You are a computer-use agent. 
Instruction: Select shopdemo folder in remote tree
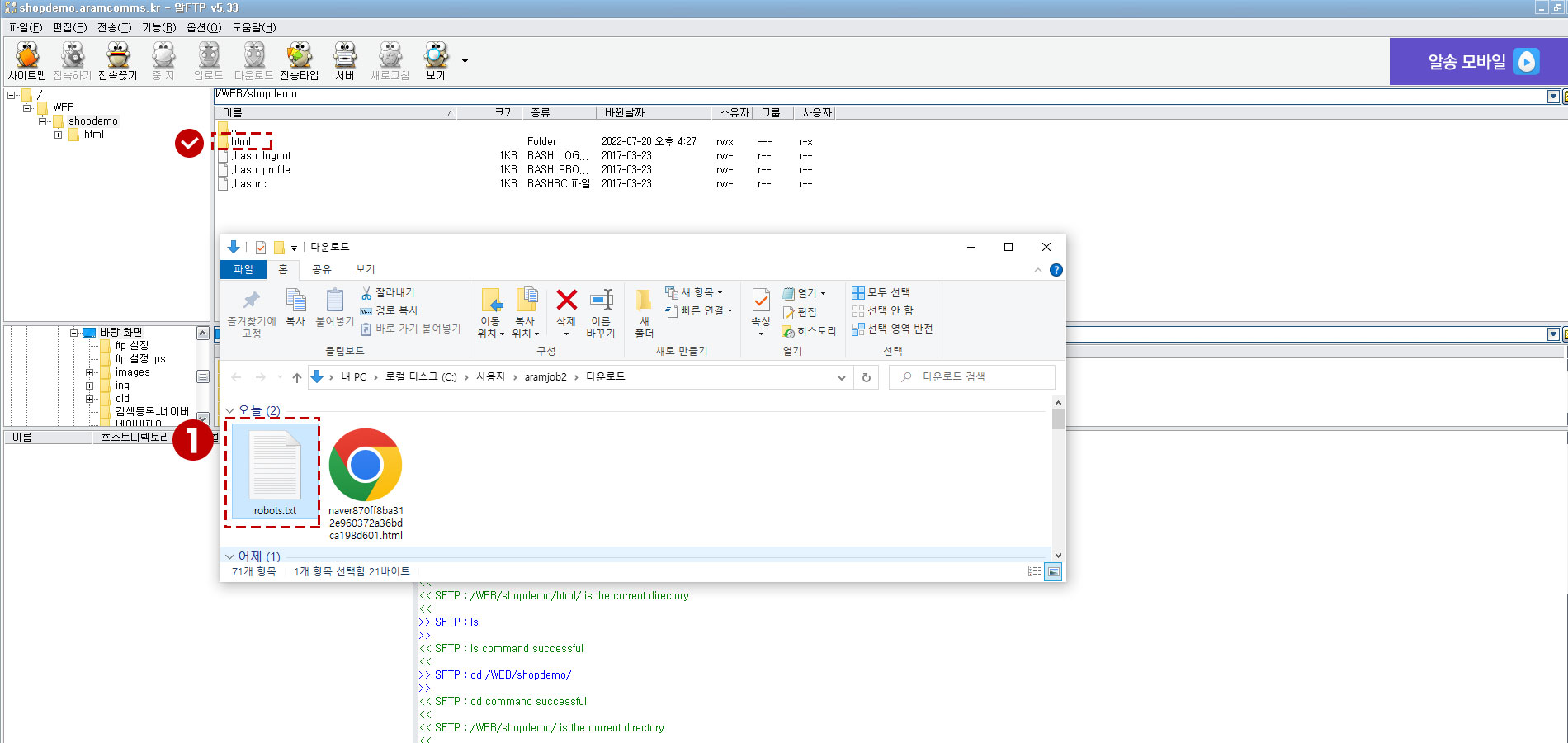[x=93, y=121]
